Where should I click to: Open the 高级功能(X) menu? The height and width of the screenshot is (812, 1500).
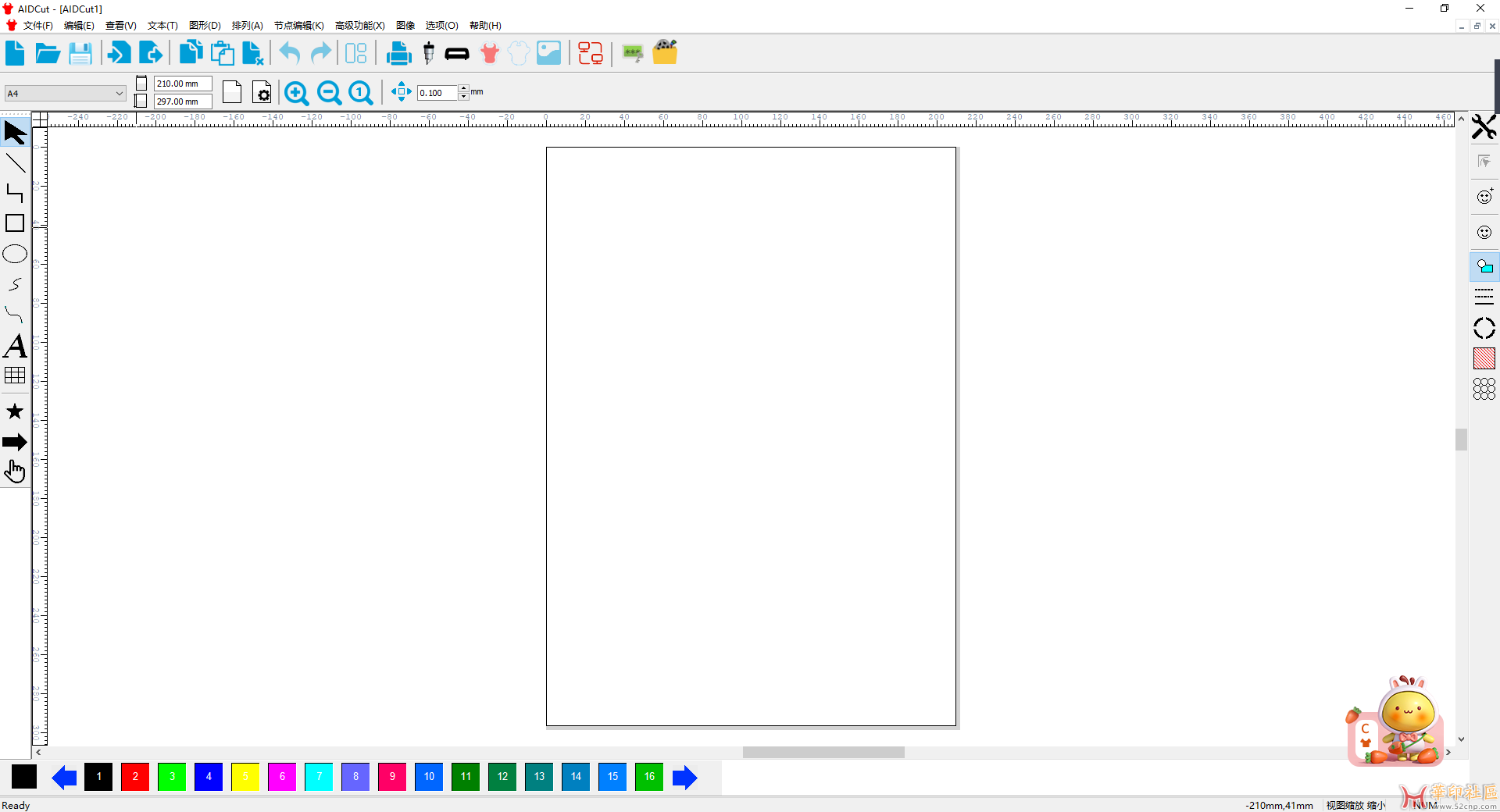(x=359, y=26)
